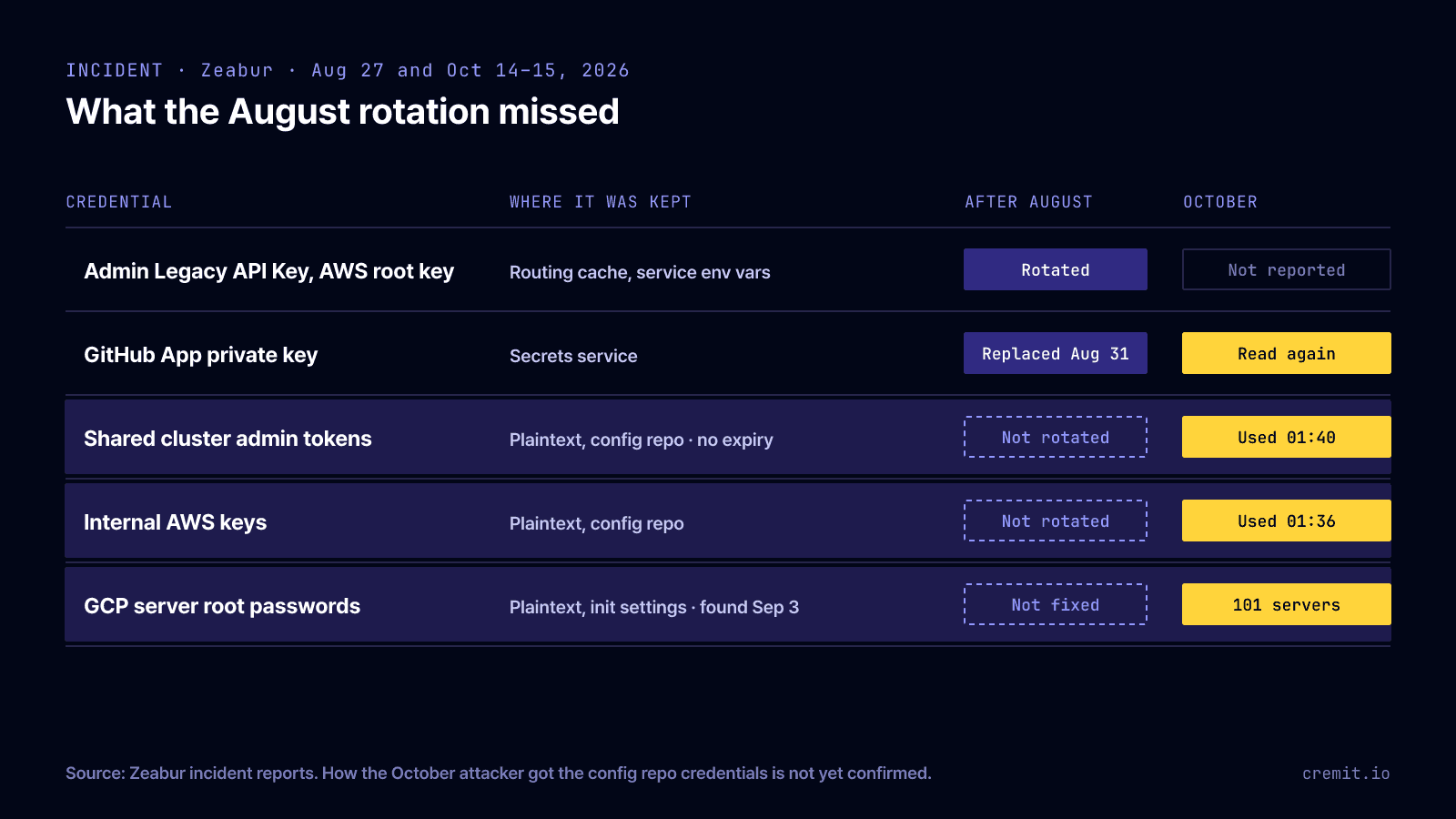This screenshot has width=1456, height=819.
Task: Click the 'Read again' yellow badge
Action: pyautogui.click(x=1287, y=353)
